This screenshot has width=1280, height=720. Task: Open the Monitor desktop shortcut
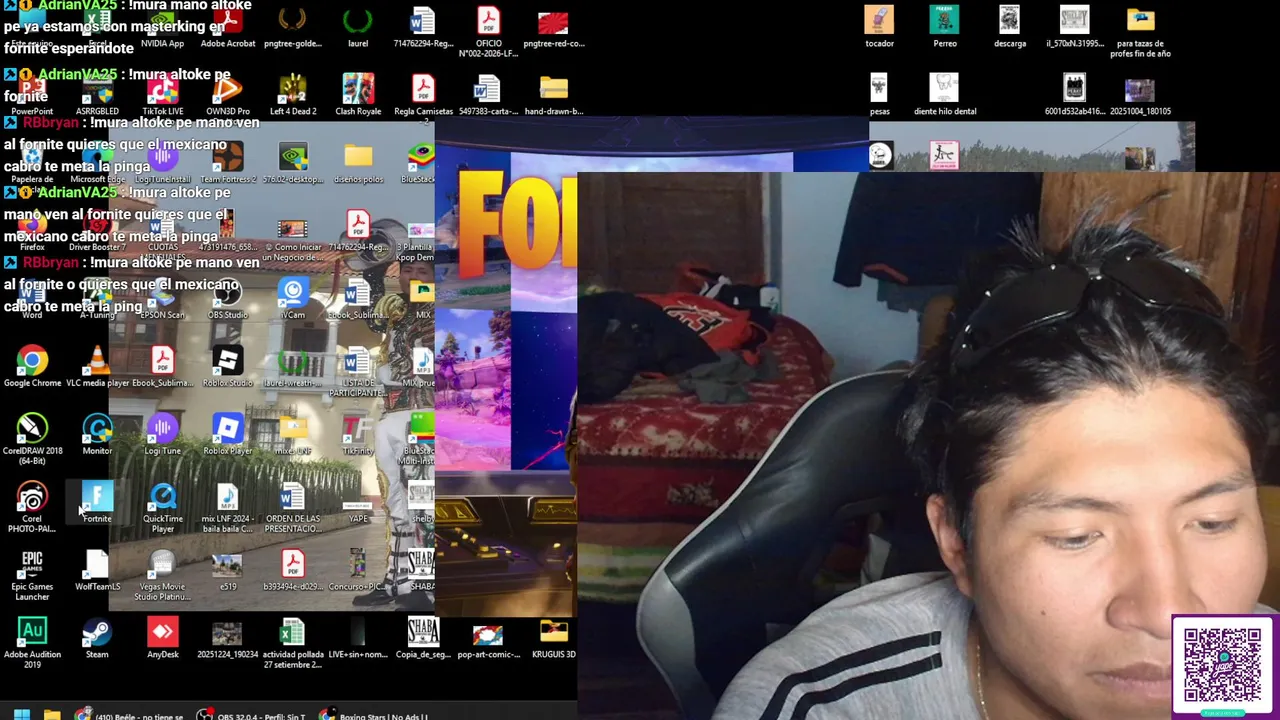point(97,435)
